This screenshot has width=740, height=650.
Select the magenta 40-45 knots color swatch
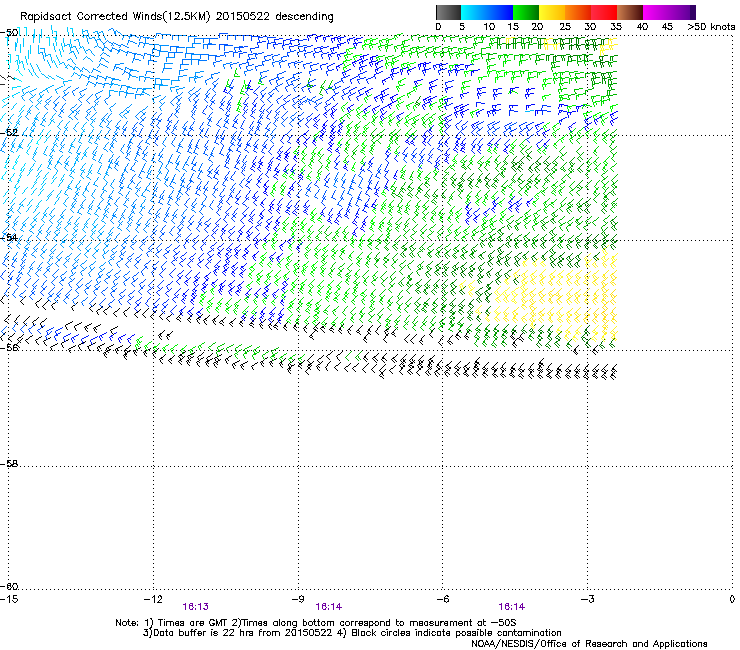(x=656, y=12)
